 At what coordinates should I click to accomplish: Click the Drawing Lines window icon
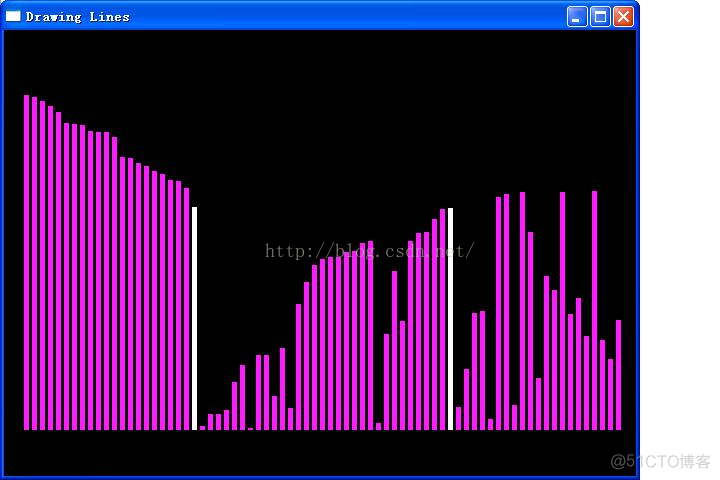click(13, 16)
